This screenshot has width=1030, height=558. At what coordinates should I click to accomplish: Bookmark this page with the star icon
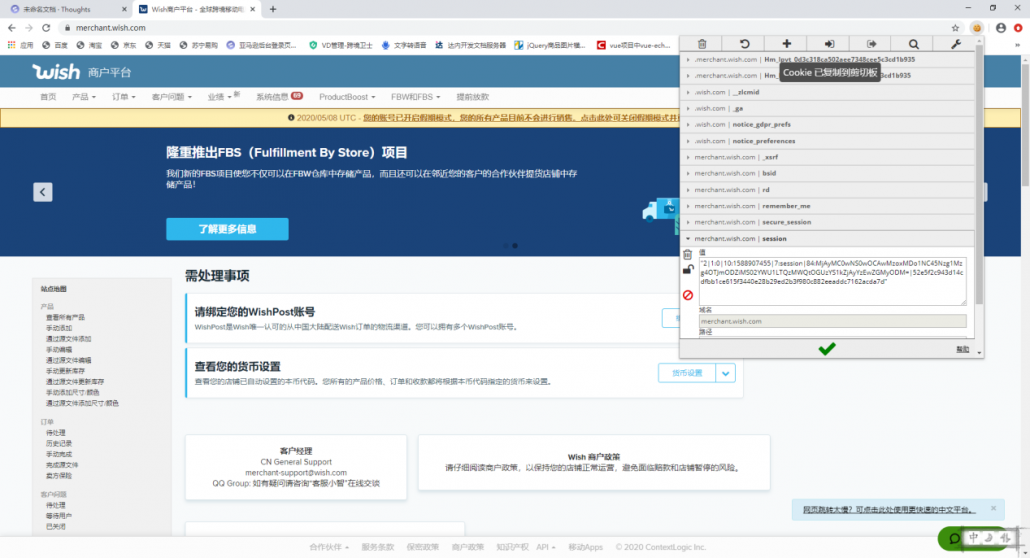pyautogui.click(x=955, y=28)
